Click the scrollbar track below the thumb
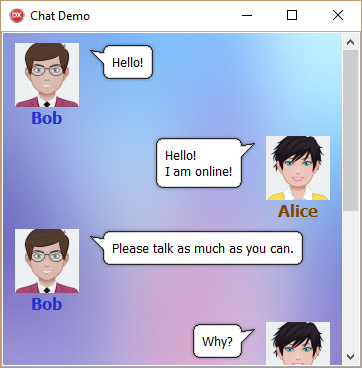The height and width of the screenshot is (368, 362). point(350,280)
